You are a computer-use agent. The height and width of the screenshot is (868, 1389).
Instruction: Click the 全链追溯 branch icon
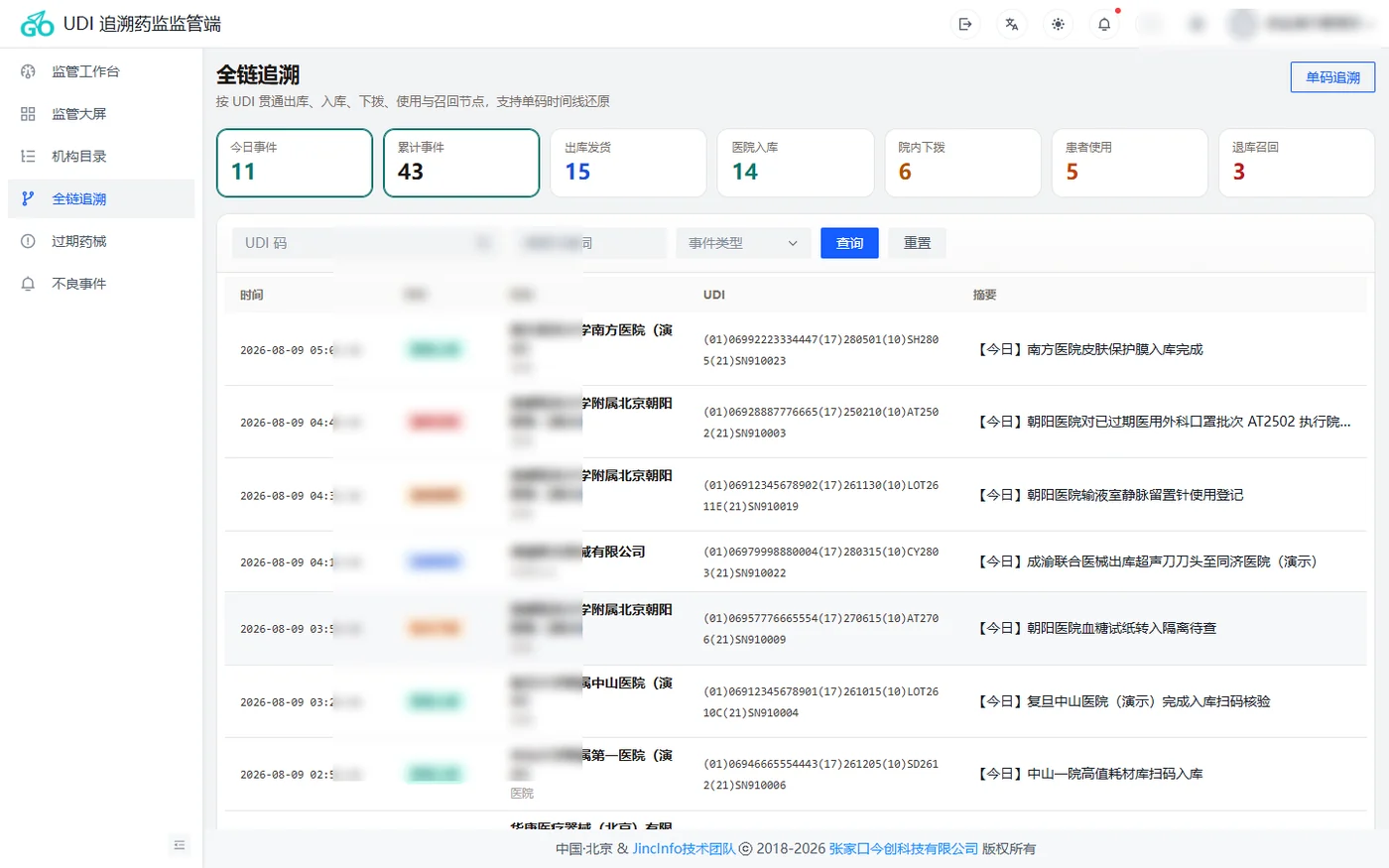28,198
